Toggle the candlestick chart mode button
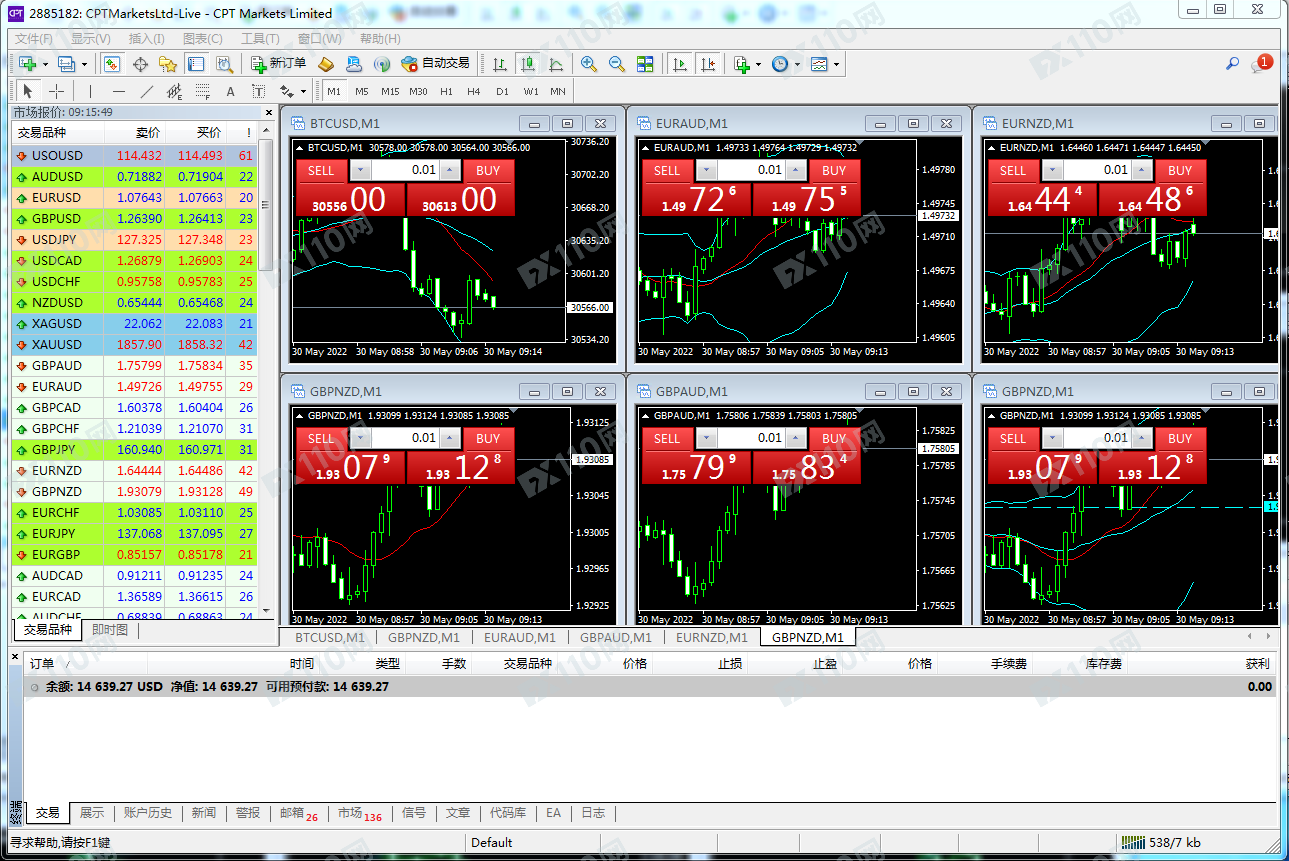Viewport: 1289px width, 861px height. 528,64
